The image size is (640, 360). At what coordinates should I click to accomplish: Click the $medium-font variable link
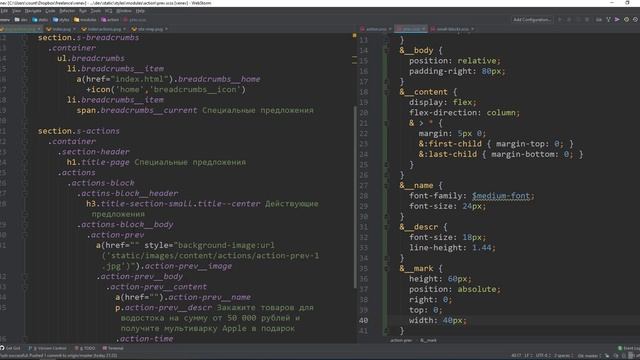point(501,196)
